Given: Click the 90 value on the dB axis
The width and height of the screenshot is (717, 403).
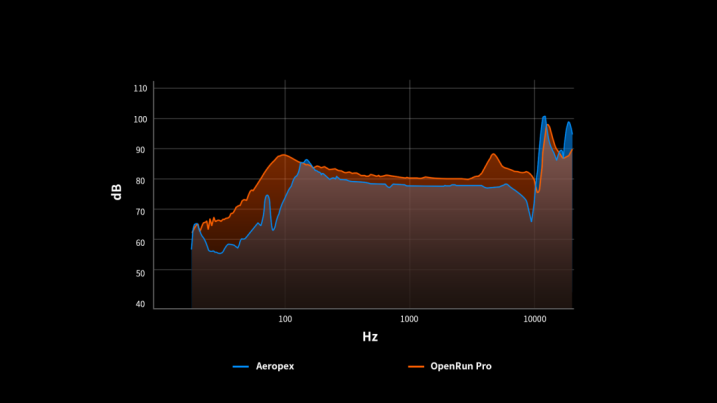Looking at the screenshot, I should coord(140,150).
